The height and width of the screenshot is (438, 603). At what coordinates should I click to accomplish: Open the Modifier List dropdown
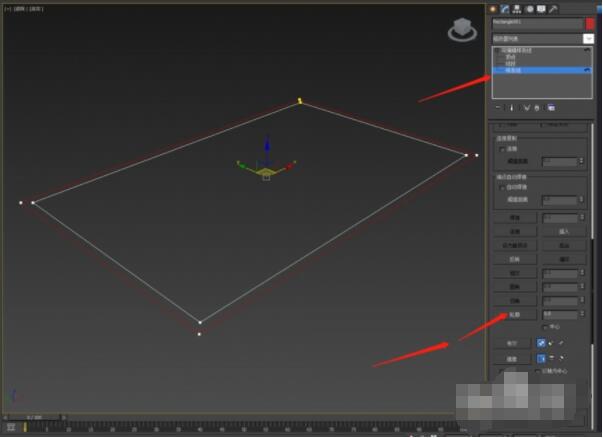tap(588, 38)
